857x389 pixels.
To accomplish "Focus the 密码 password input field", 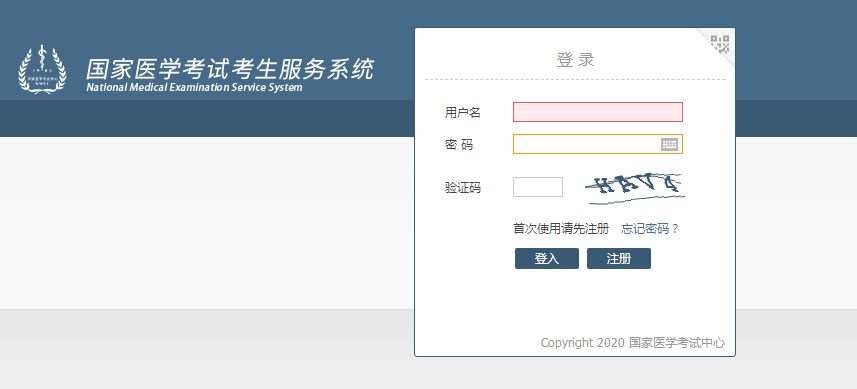I will point(598,144).
